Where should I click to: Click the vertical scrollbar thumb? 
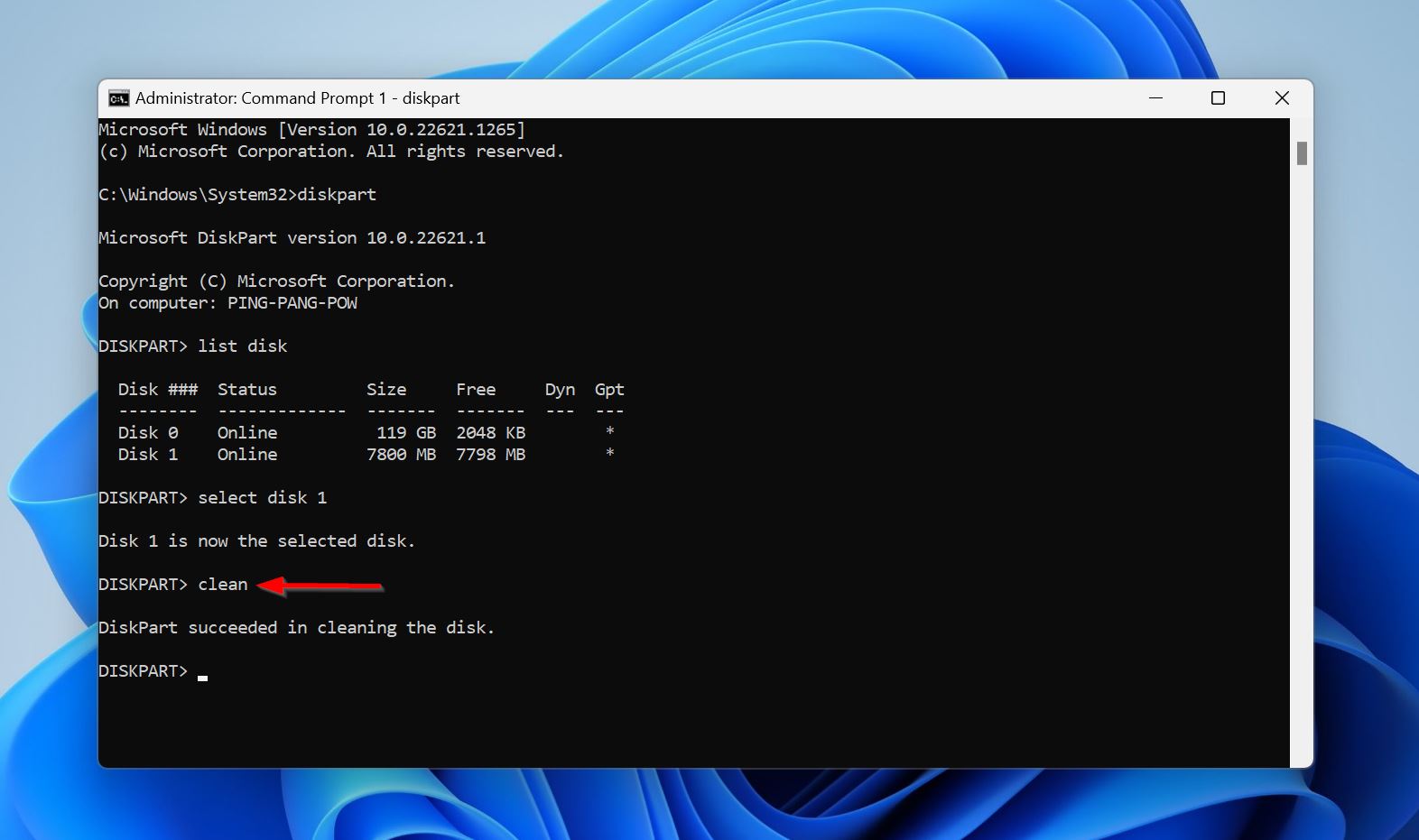1301,153
